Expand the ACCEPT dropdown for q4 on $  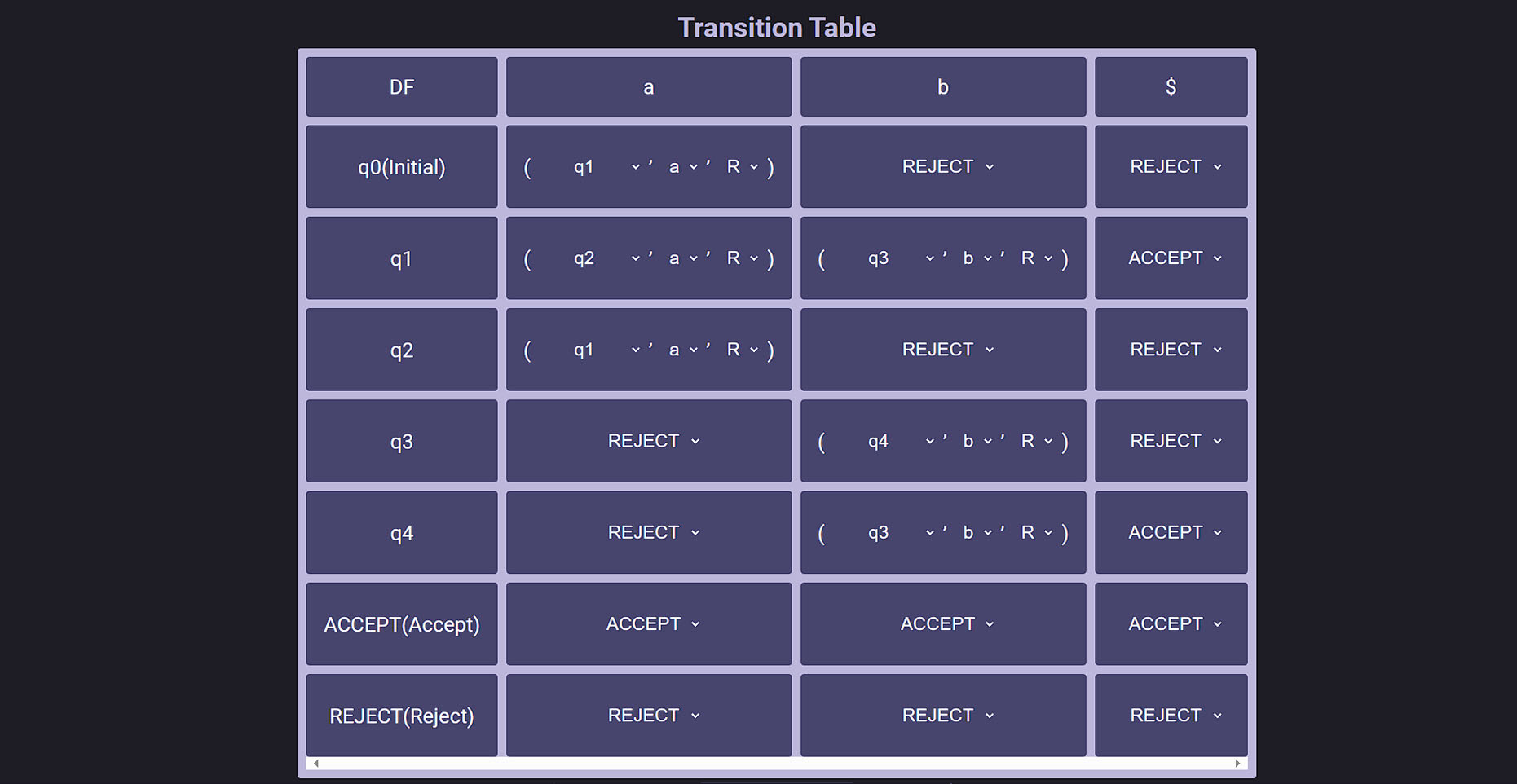1175,532
